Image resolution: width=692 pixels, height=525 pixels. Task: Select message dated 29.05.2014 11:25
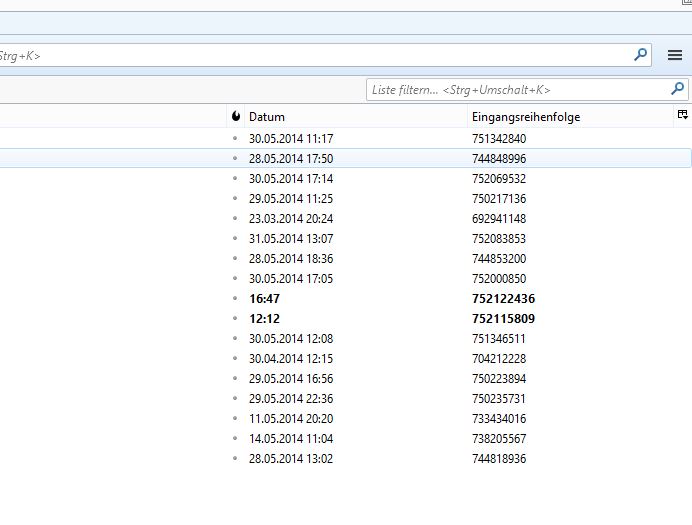point(291,199)
